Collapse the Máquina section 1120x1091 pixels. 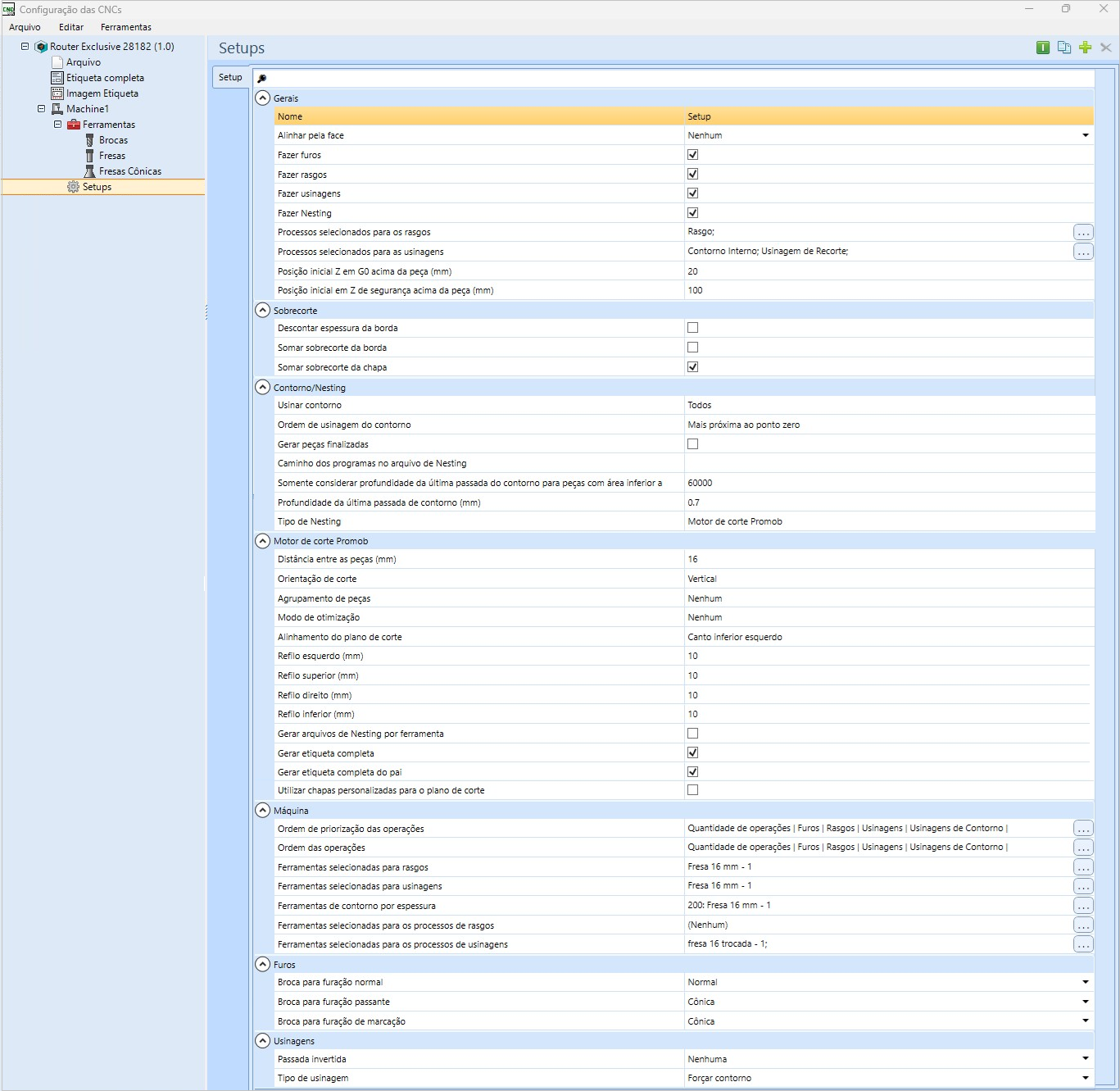tap(263, 811)
